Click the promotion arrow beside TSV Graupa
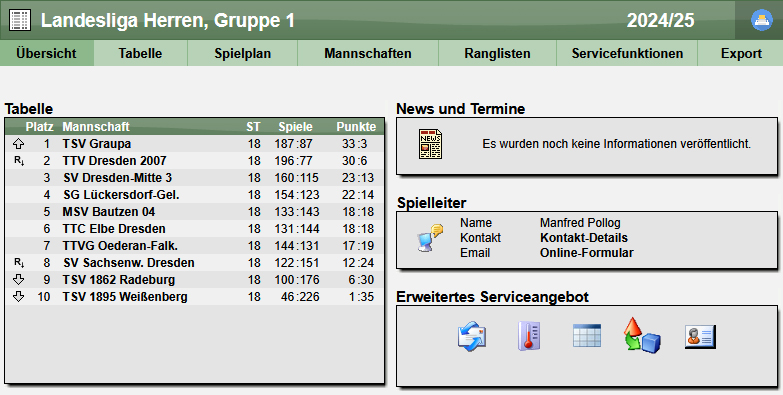The image size is (783, 395). click(18, 144)
